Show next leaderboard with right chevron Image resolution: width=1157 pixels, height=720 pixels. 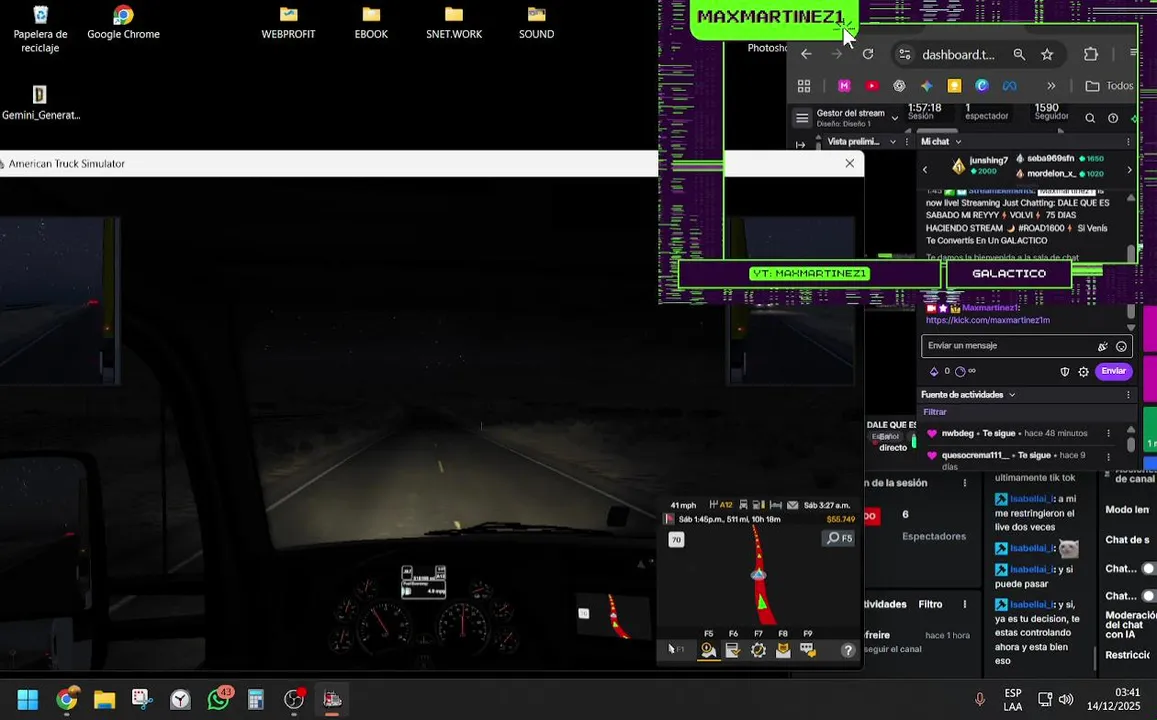(x=1129, y=170)
